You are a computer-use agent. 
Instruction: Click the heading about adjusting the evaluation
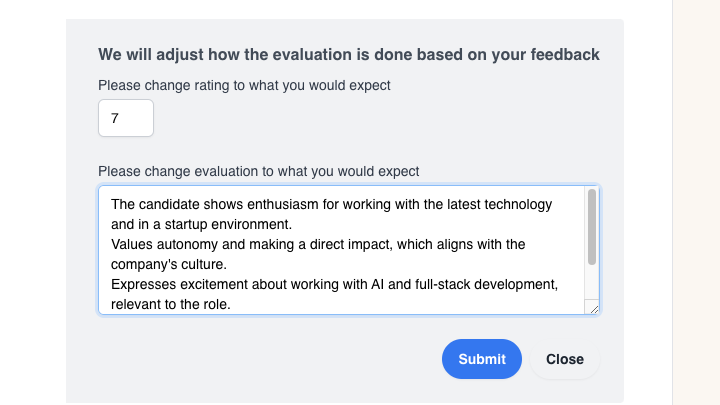pyautogui.click(x=349, y=54)
